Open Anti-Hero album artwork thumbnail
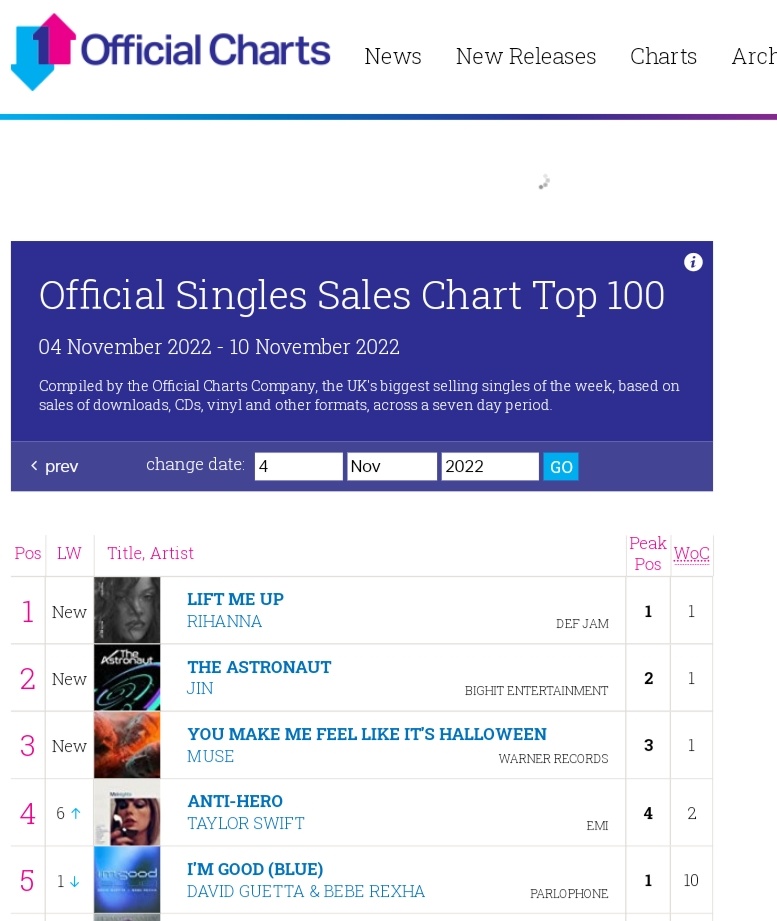This screenshot has width=777, height=921. pos(127,812)
